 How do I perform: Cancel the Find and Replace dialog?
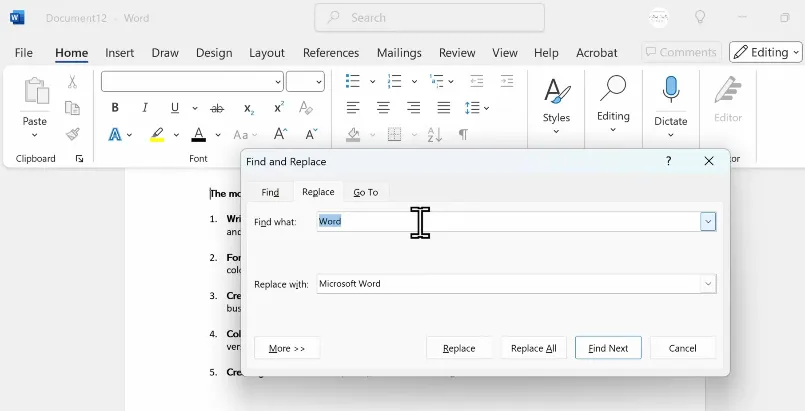pyautogui.click(x=682, y=348)
